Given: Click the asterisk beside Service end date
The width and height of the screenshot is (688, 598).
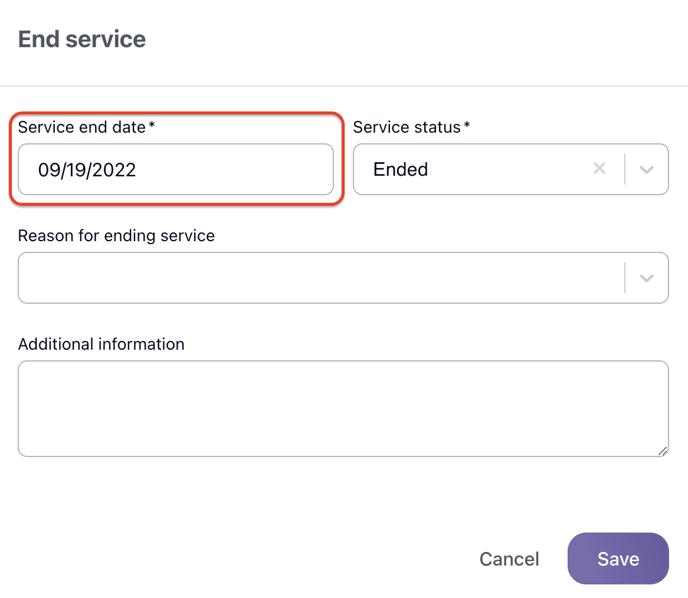Looking at the screenshot, I should tap(152, 127).
